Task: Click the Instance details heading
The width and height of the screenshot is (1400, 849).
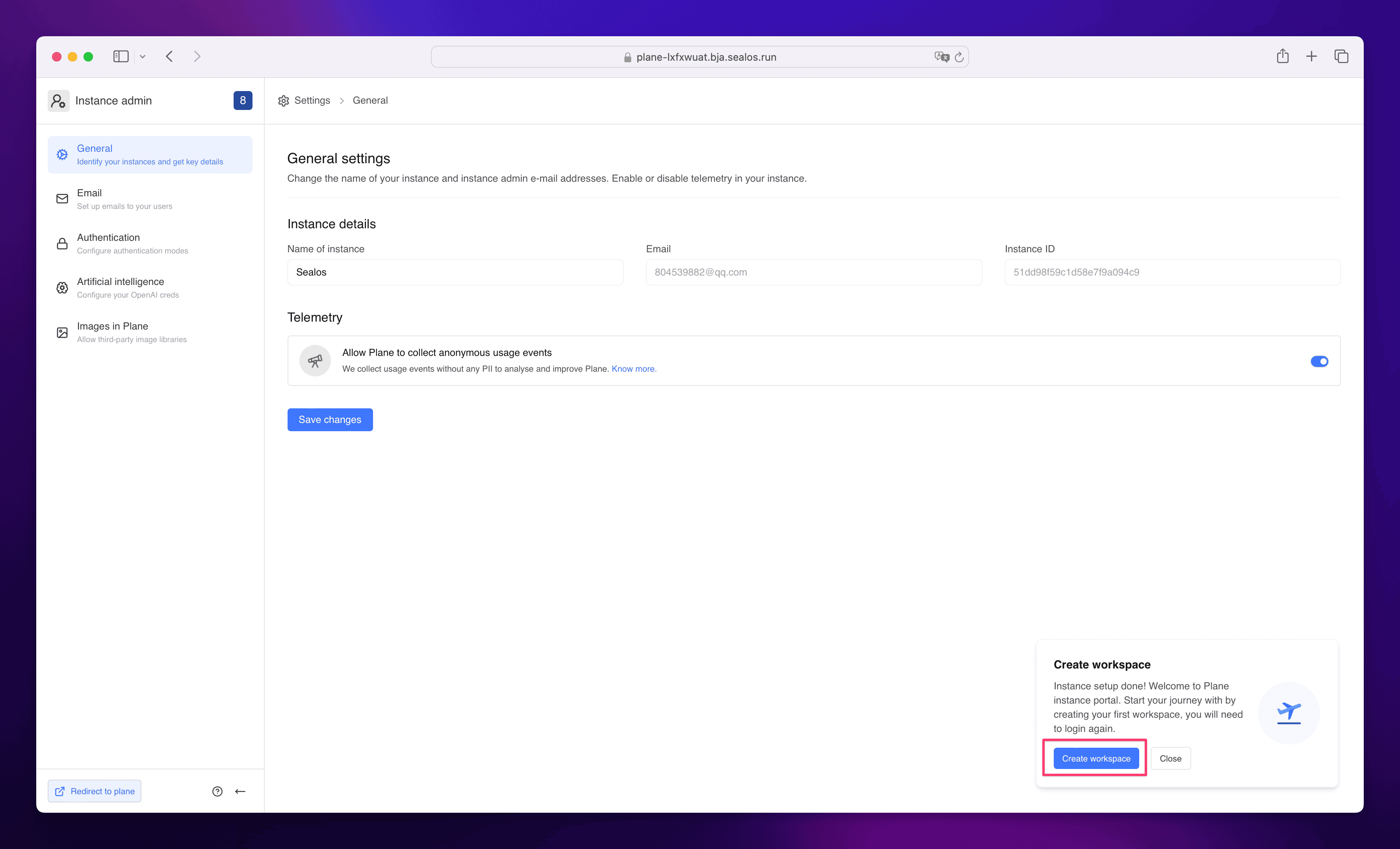Action: coord(331,224)
